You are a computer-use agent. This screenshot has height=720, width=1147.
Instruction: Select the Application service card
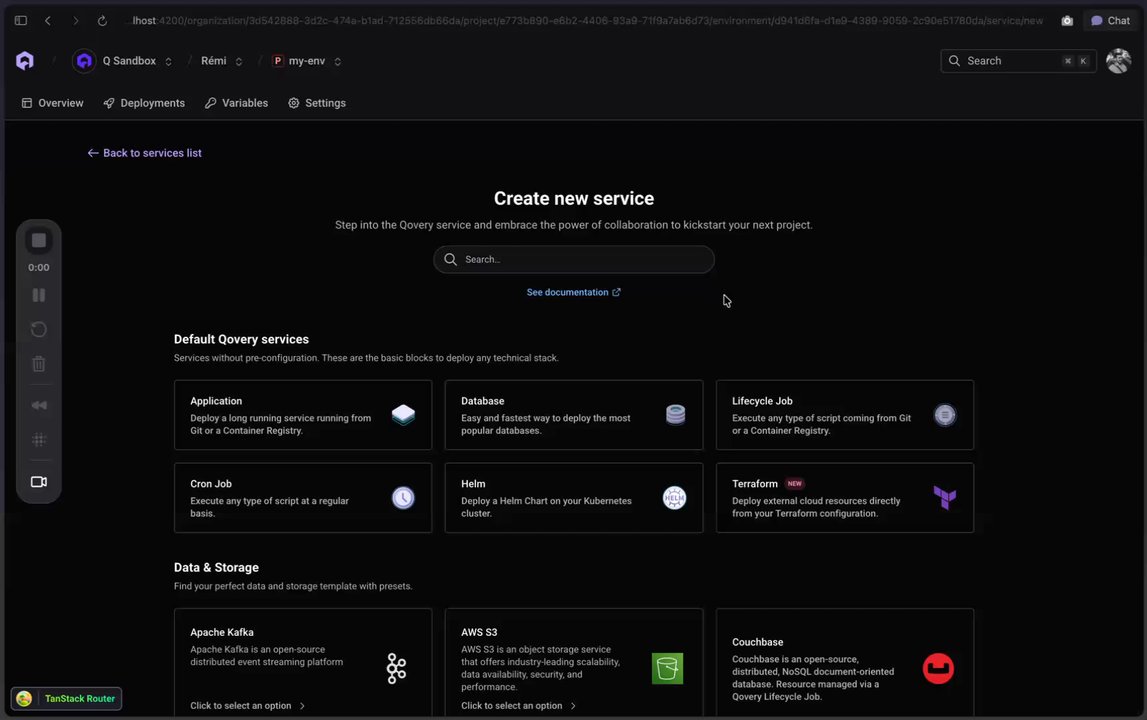tap(303, 415)
